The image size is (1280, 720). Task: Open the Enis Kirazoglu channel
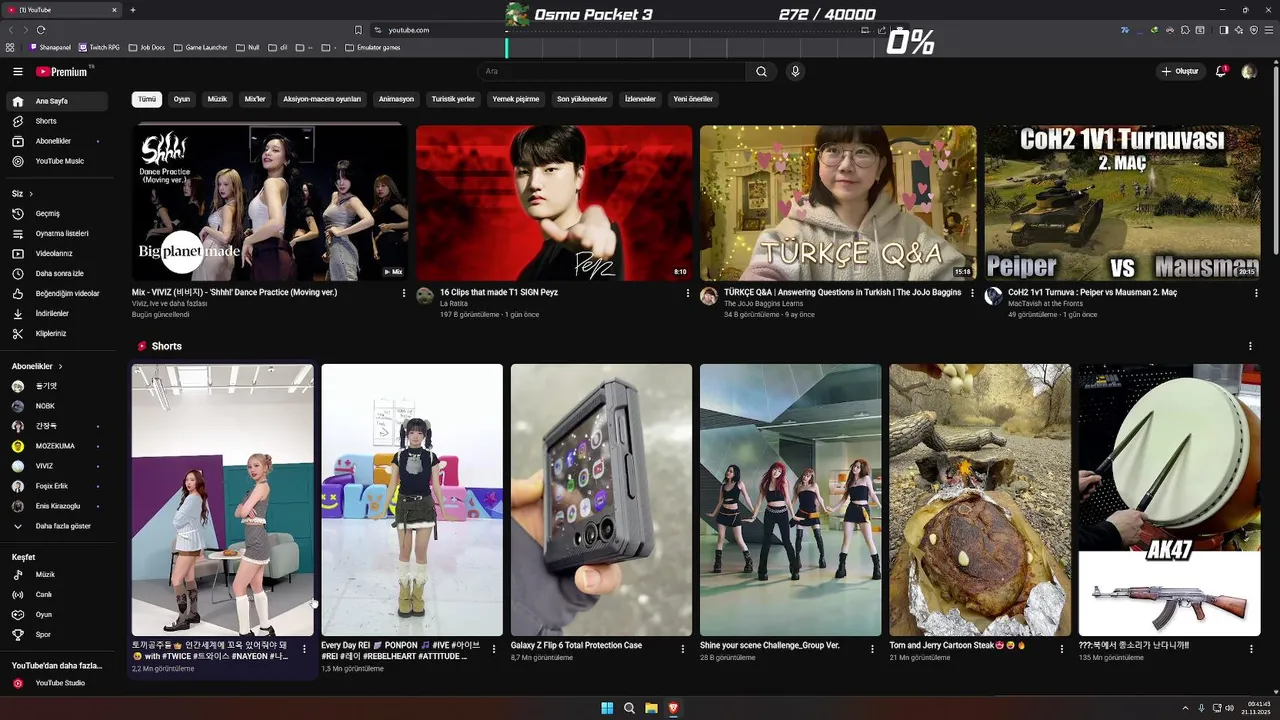click(x=56, y=506)
